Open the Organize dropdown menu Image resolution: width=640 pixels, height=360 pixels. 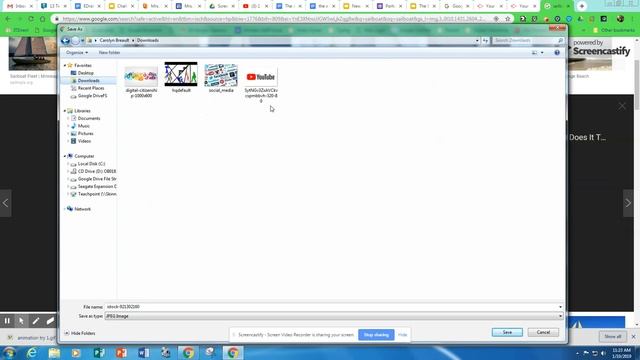pos(77,53)
